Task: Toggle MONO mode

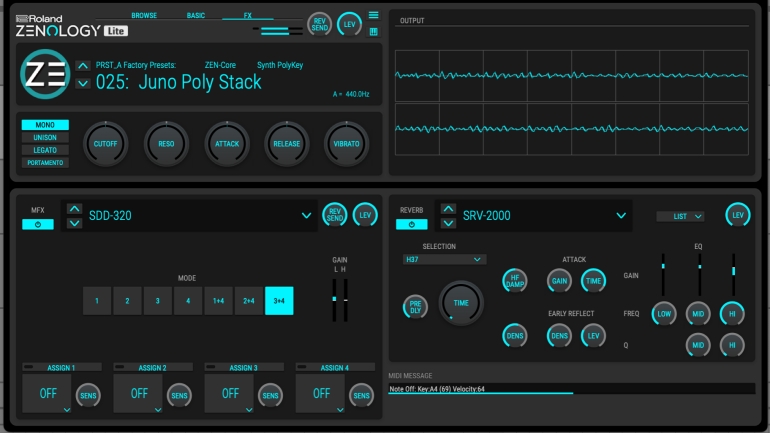Action: coord(45,125)
